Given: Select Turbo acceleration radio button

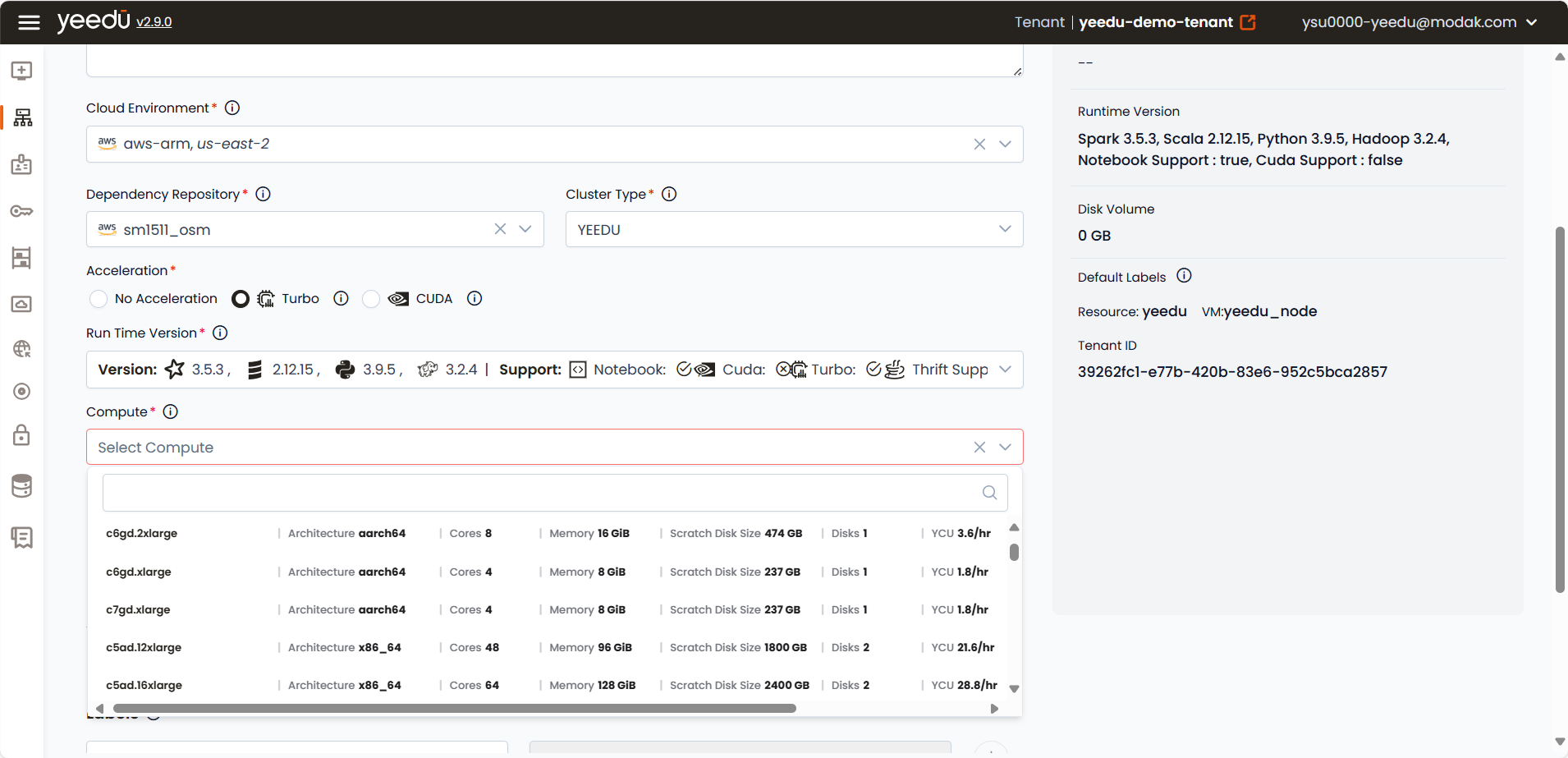Looking at the screenshot, I should pyautogui.click(x=241, y=299).
